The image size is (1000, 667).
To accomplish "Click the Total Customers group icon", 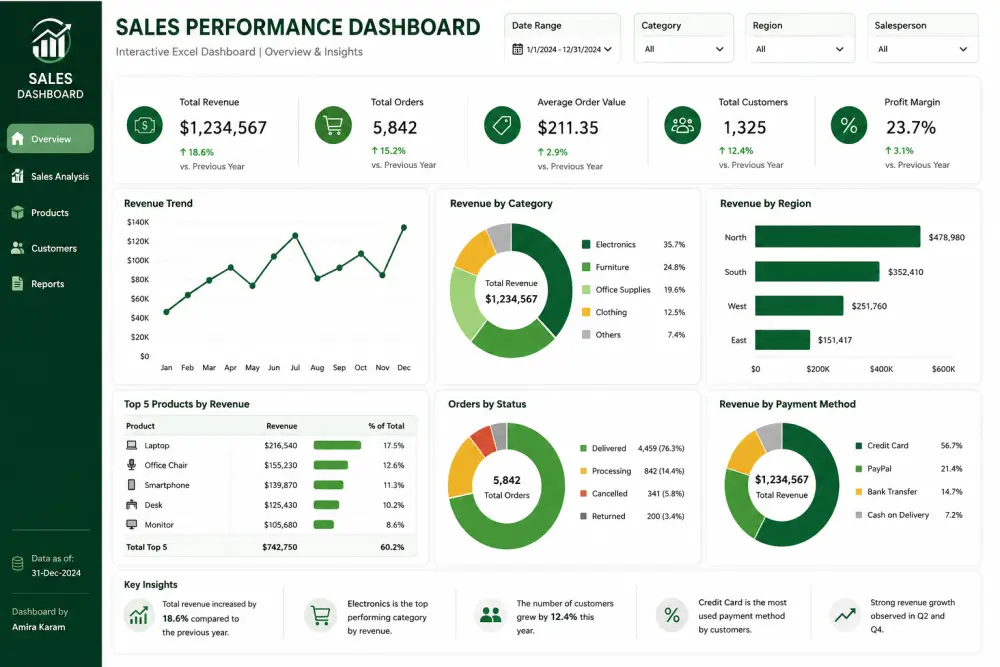I will pyautogui.click(x=682, y=125).
